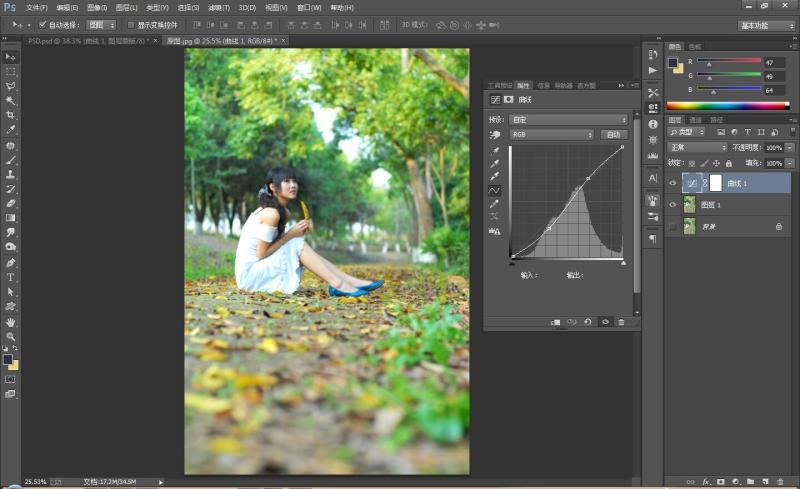800x489 pixels.
Task: Hide the Layer 1 eye icon
Action: tap(672, 205)
